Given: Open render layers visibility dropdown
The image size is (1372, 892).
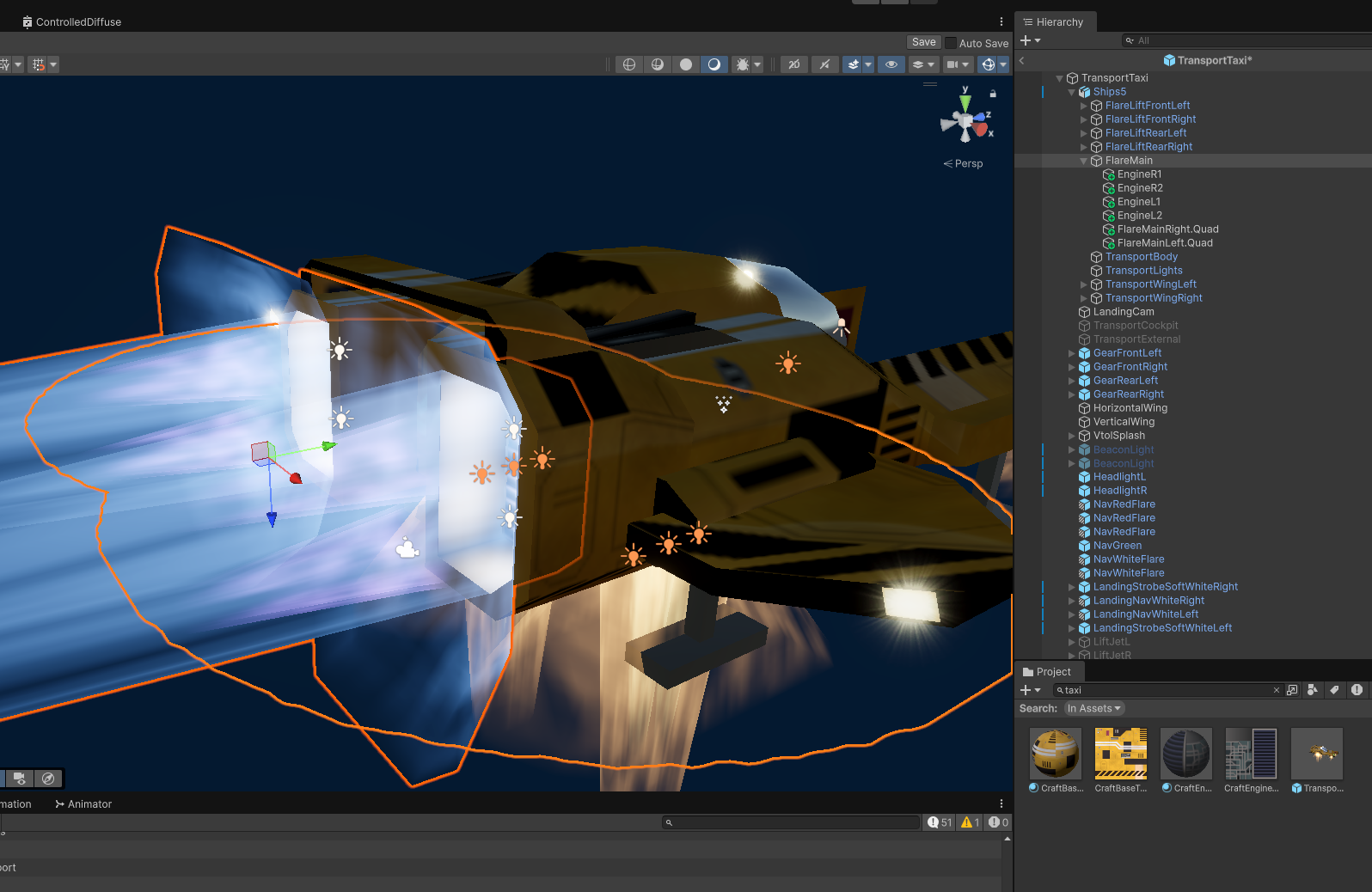Looking at the screenshot, I should click(923, 64).
